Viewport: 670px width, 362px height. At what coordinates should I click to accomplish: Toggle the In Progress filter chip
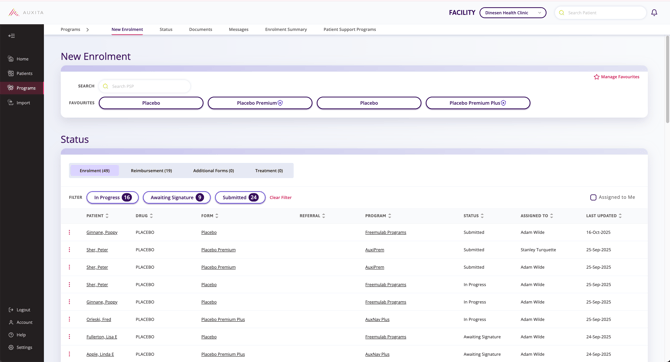(112, 197)
